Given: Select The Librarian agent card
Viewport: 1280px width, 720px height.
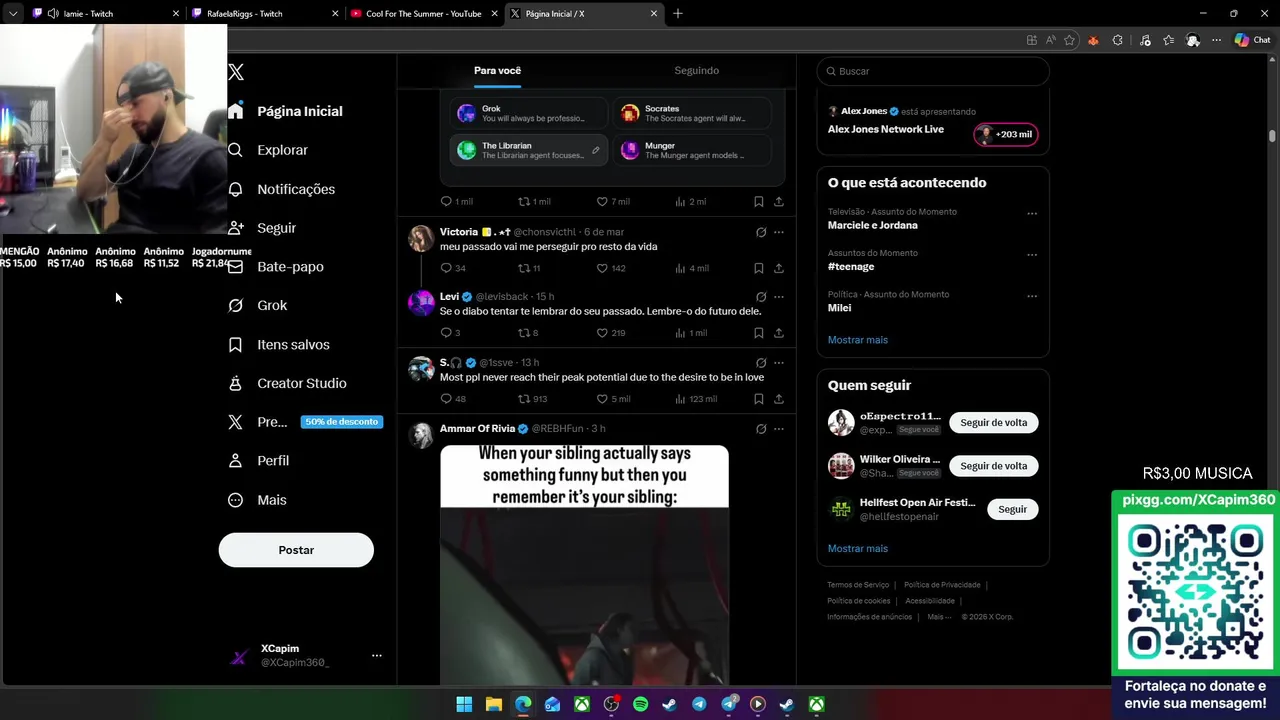Looking at the screenshot, I should point(528,150).
